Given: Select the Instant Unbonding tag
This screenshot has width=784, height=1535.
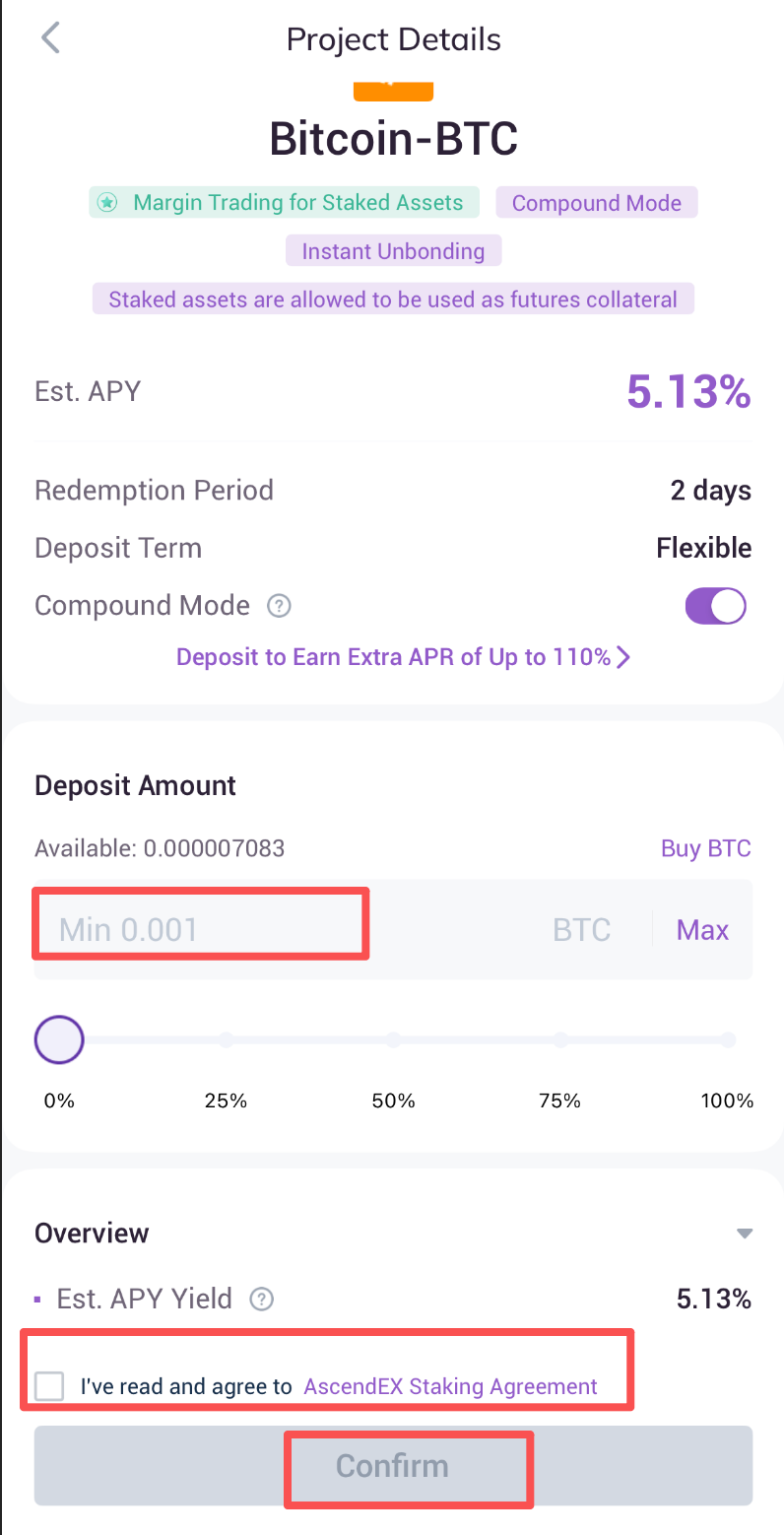Looking at the screenshot, I should (393, 251).
